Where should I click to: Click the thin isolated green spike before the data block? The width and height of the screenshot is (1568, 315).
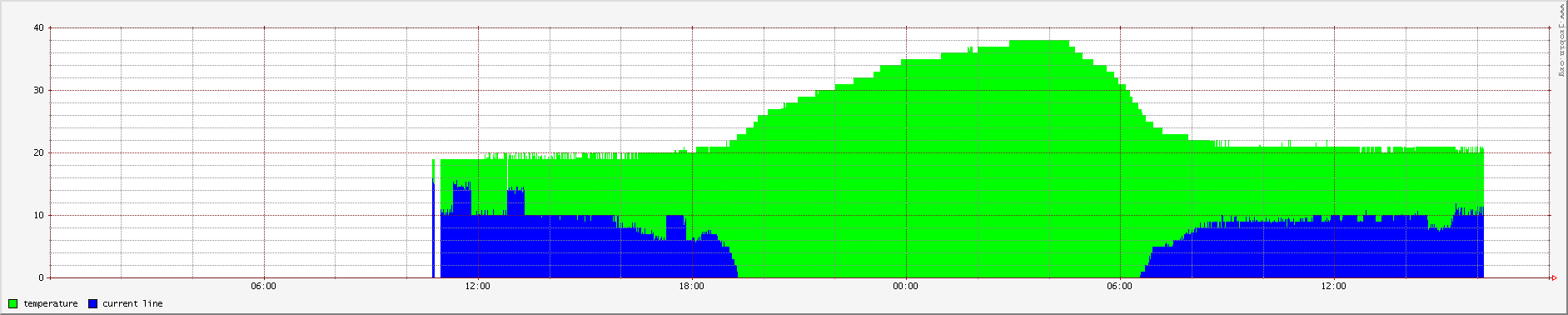(x=433, y=169)
